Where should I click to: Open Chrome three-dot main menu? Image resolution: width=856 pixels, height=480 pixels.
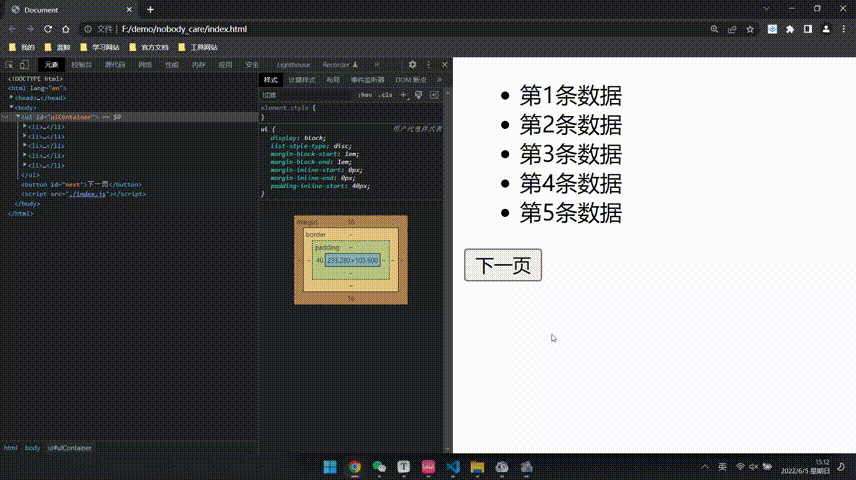tap(843, 29)
